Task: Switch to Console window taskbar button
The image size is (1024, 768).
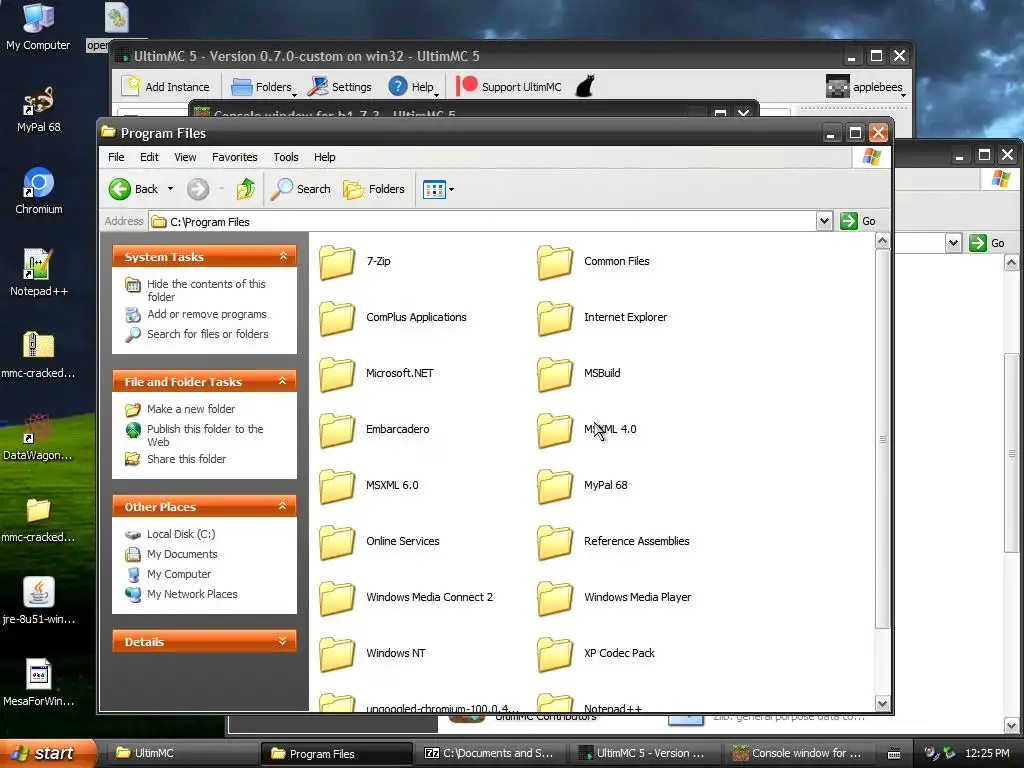Action: pos(797,754)
